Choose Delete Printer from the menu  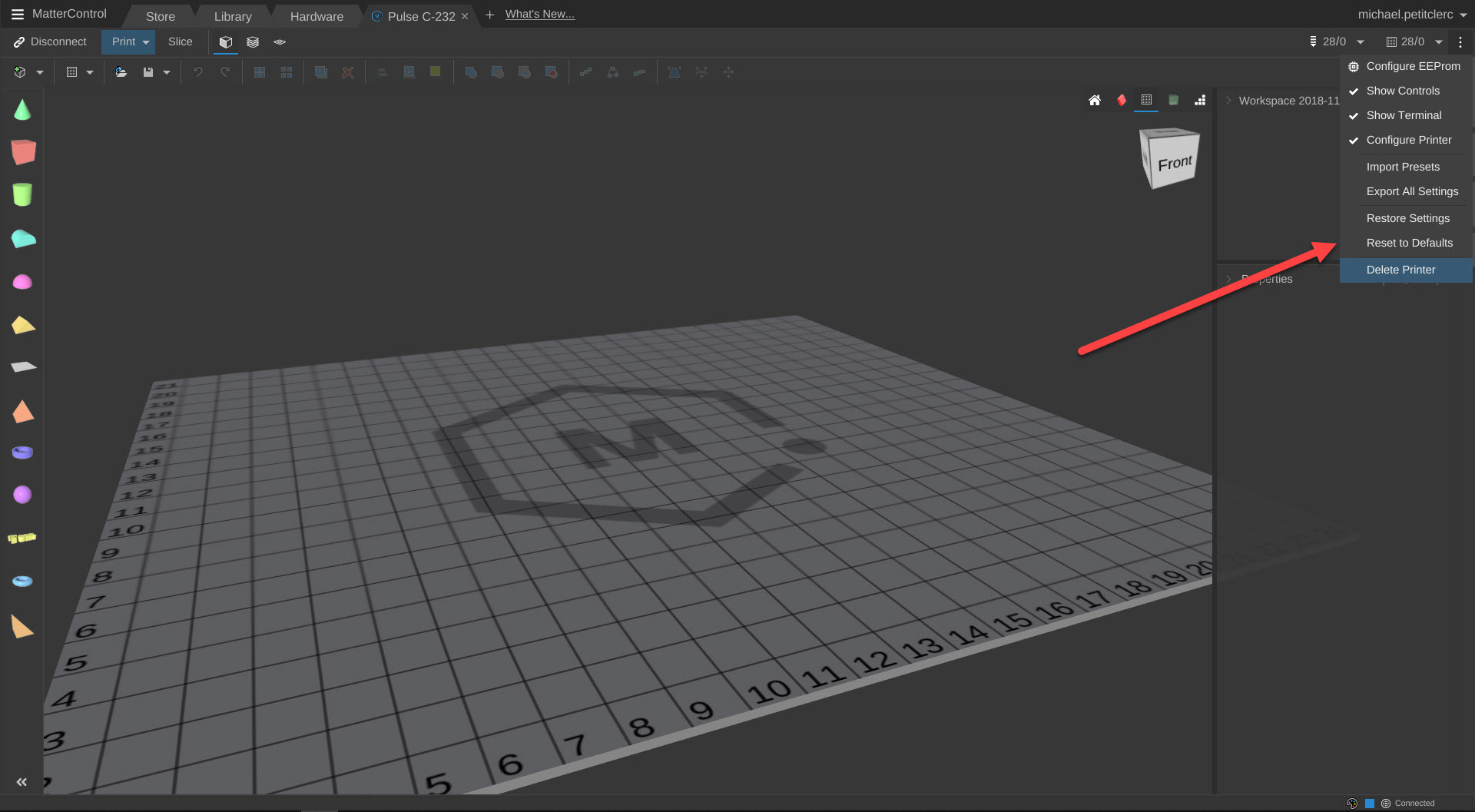pos(1400,270)
